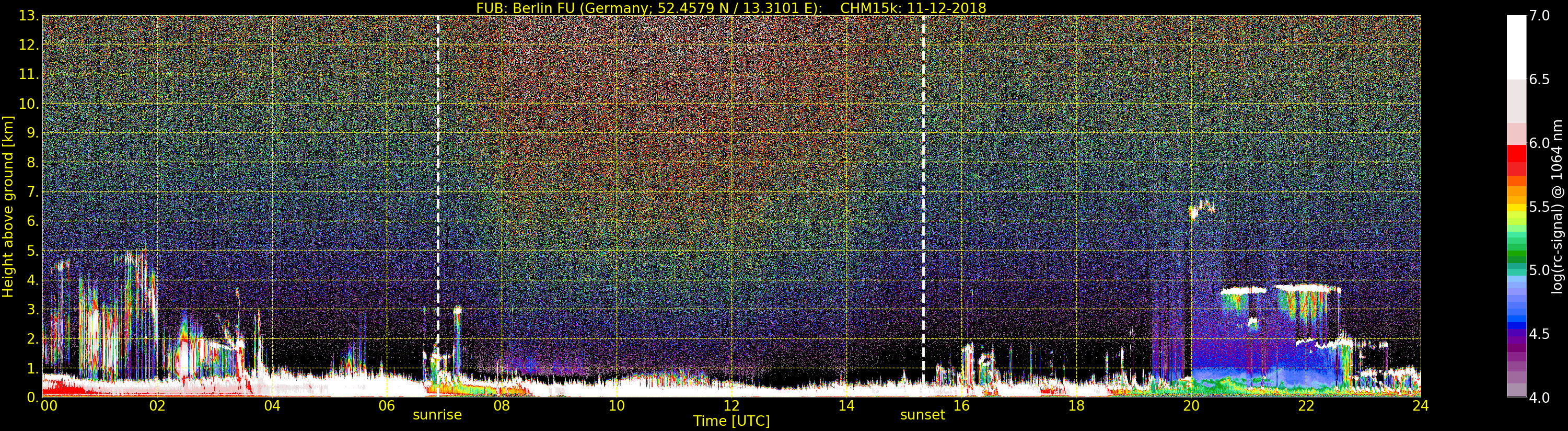
Task: Click the '12' time tick label
Action: 731,406
